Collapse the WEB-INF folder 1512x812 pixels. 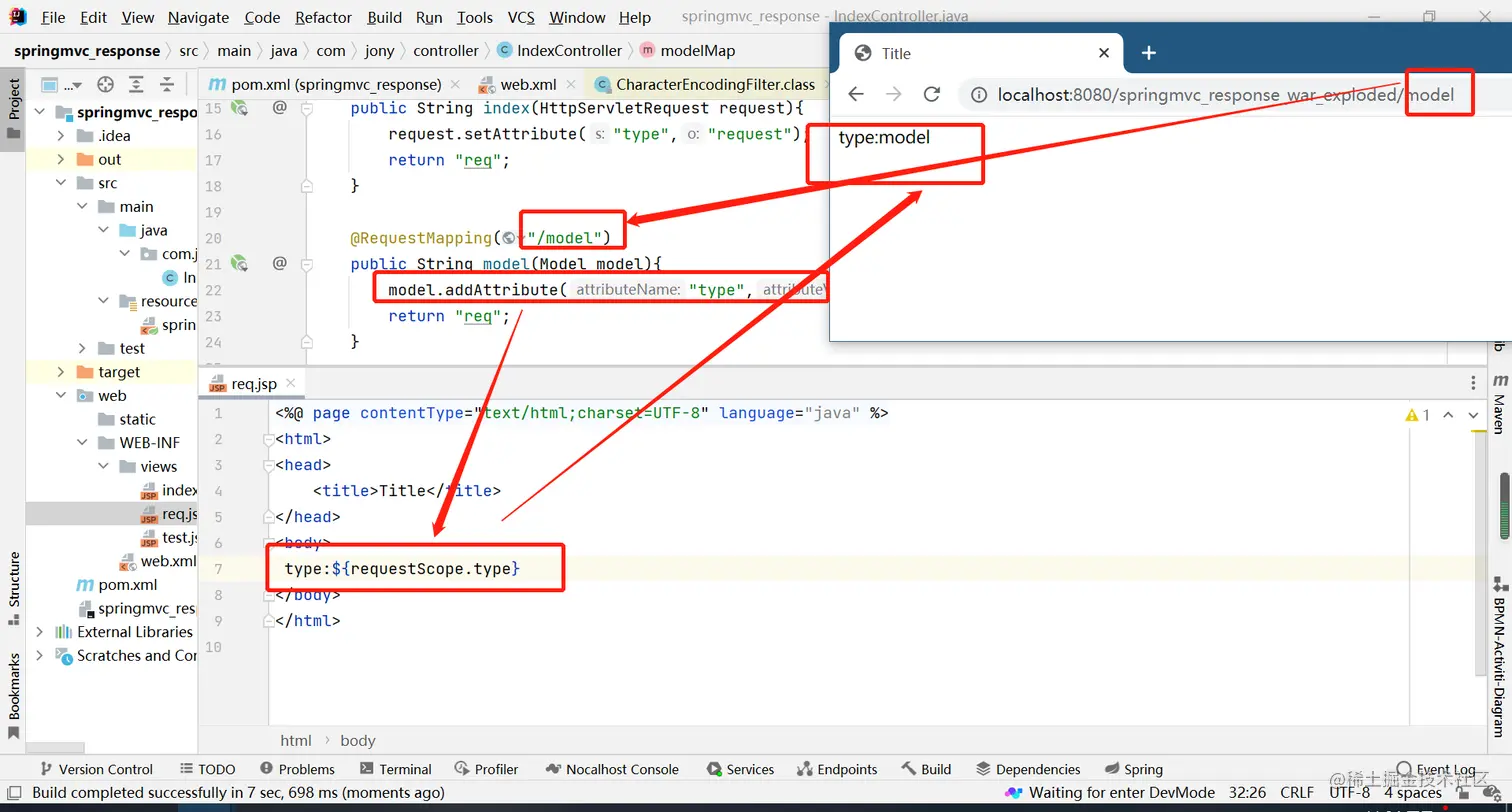click(x=82, y=443)
